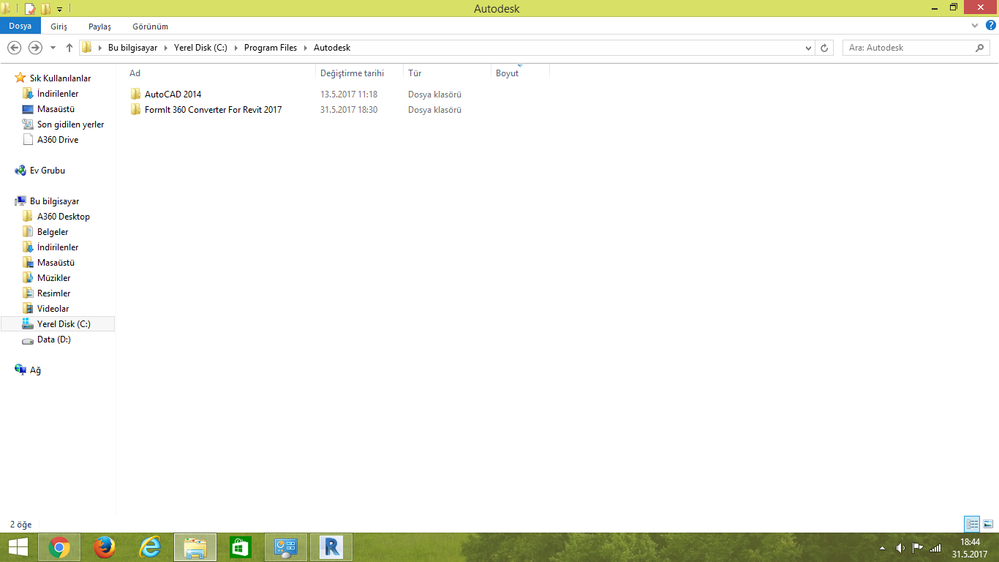Show hidden tray icons arrow
This screenshot has width=999, height=562.
pos(882,548)
